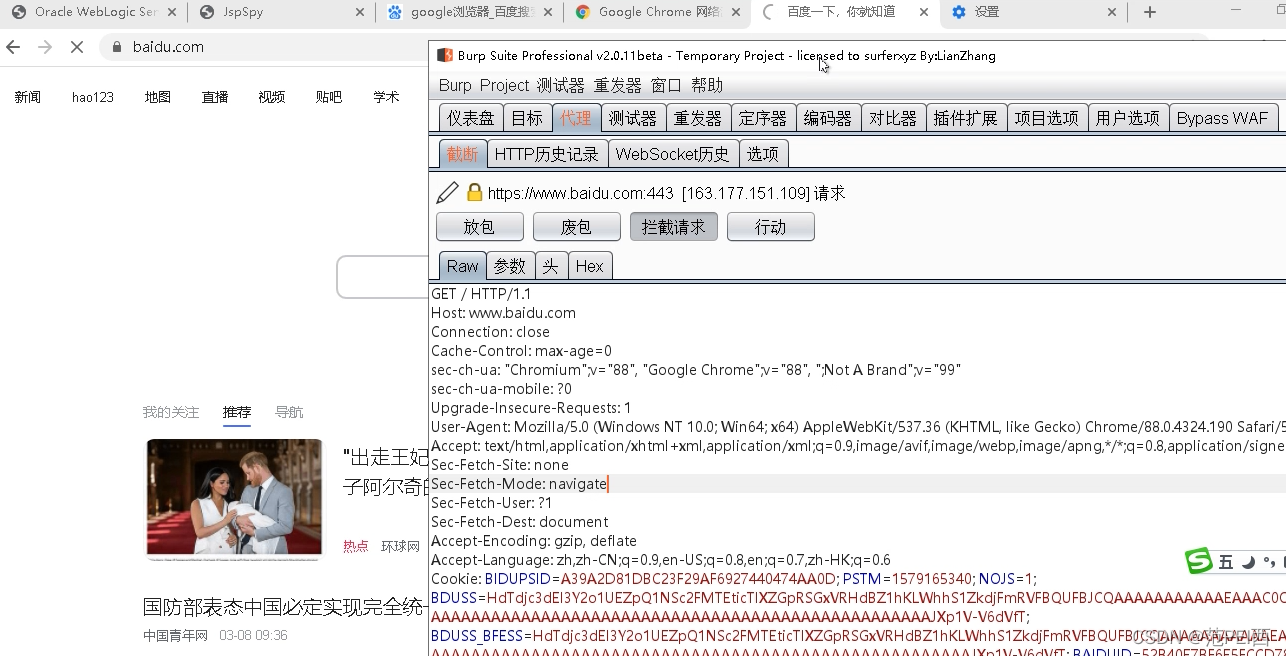Viewport: 1286px width, 656px height.
Task: Switch to the 重发器 main tab
Action: [x=698, y=118]
